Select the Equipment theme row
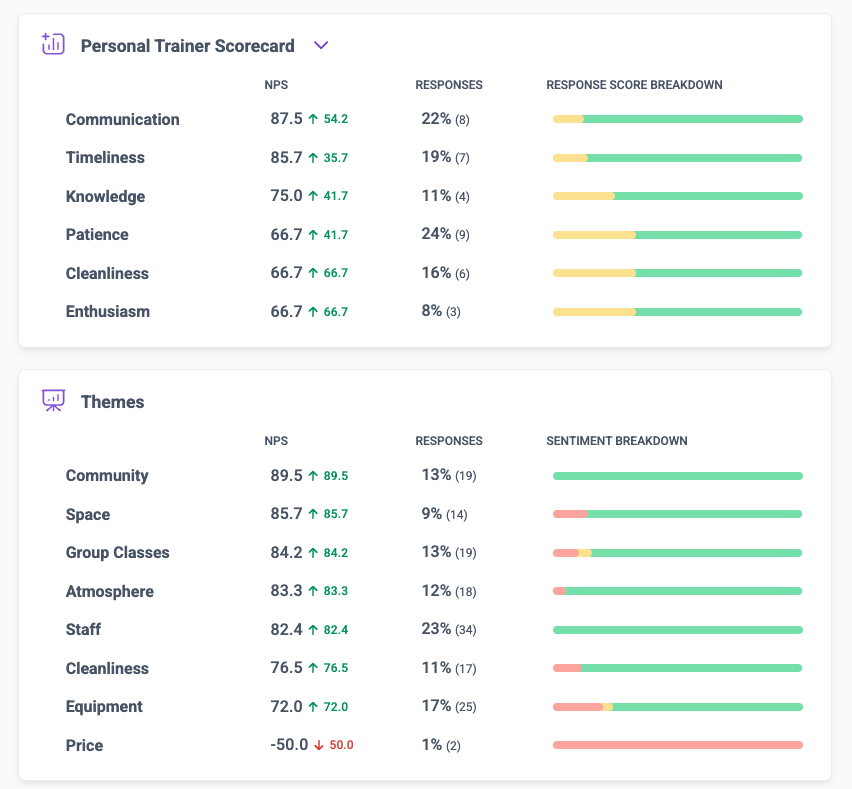Image resolution: width=852 pixels, height=789 pixels. 425,706
